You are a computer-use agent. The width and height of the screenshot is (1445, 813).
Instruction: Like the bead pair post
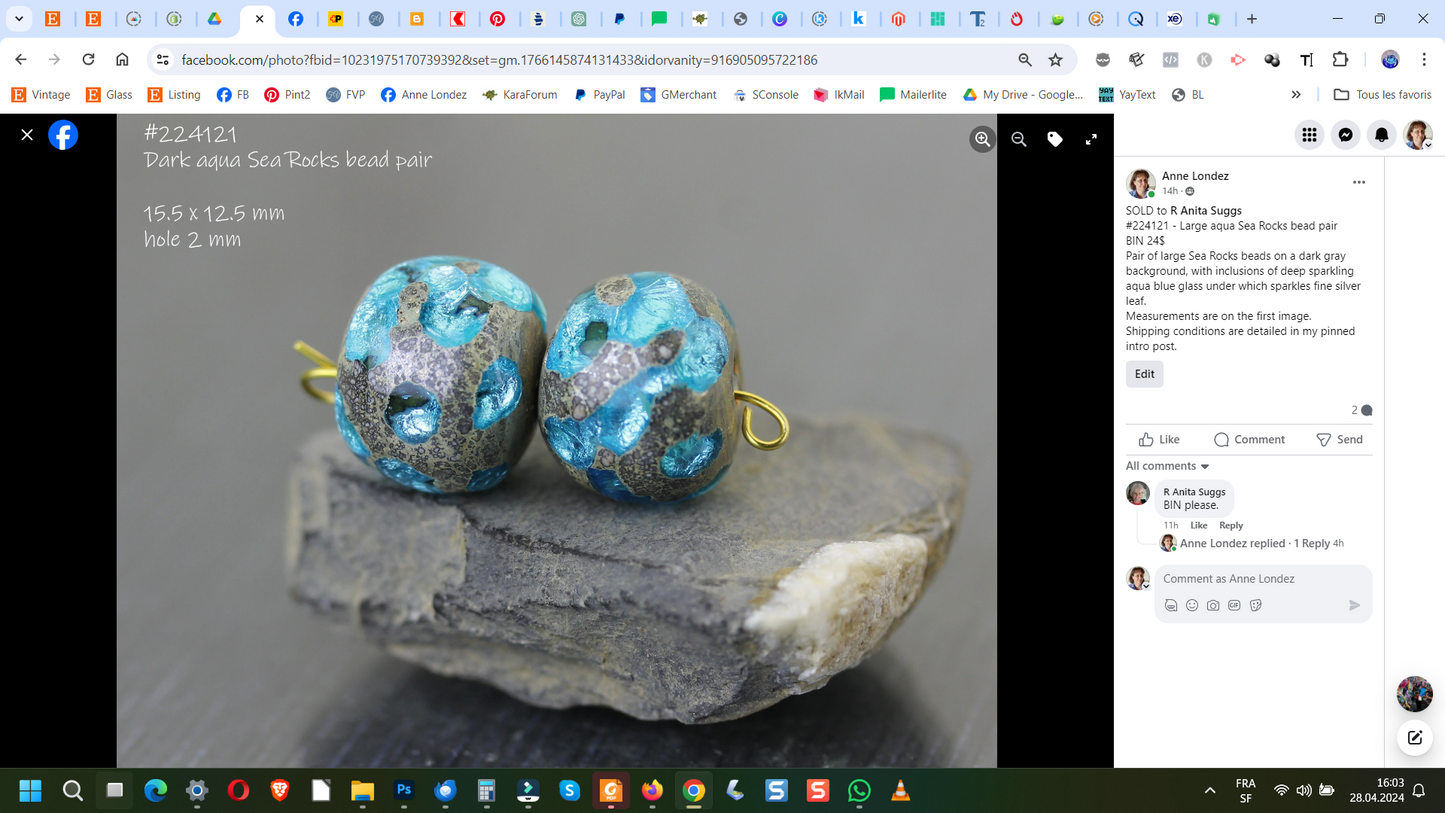click(x=1159, y=440)
